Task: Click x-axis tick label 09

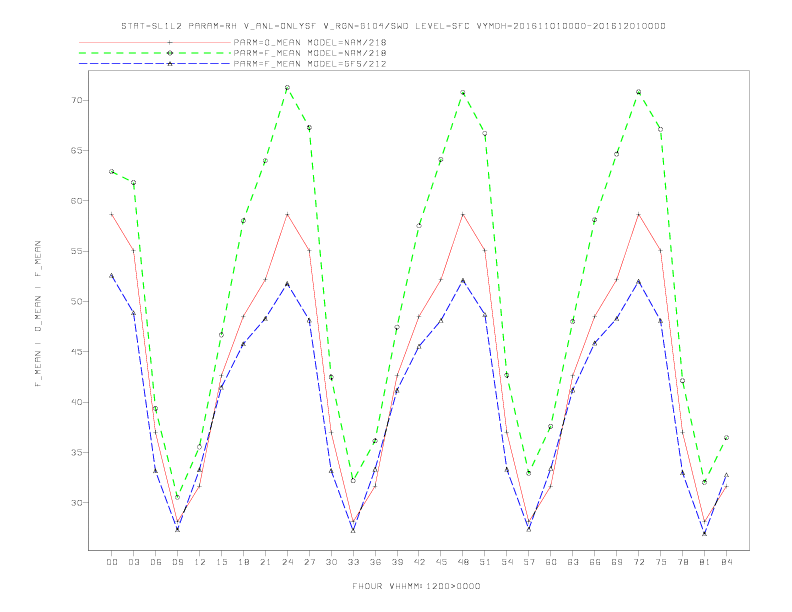Action: pos(177,562)
